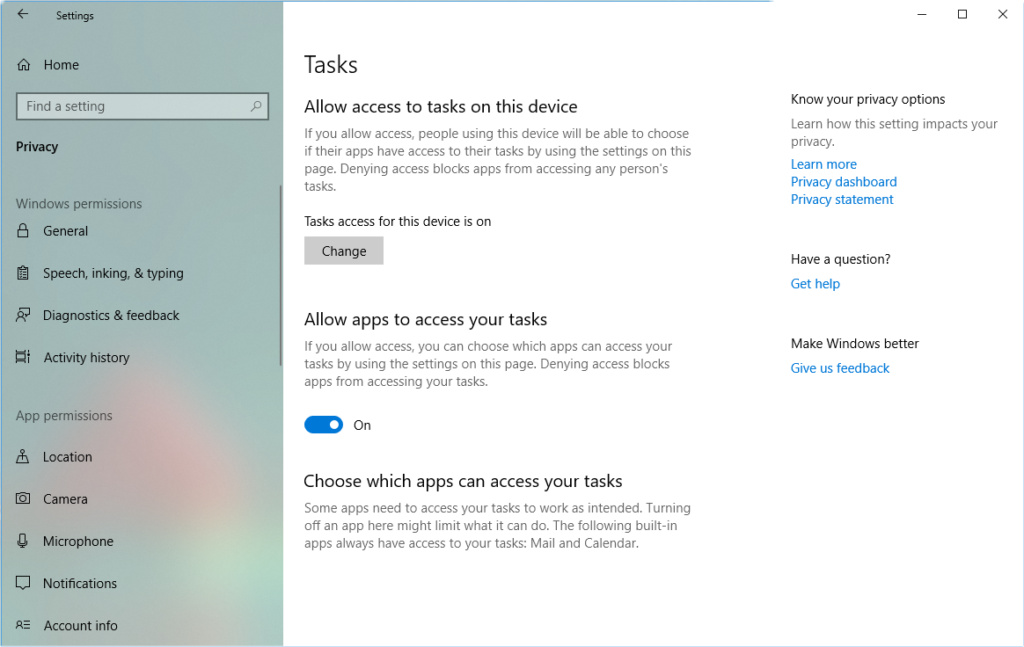The height and width of the screenshot is (647, 1024).
Task: Click the Microphone icon in sidebar
Action: point(23,541)
